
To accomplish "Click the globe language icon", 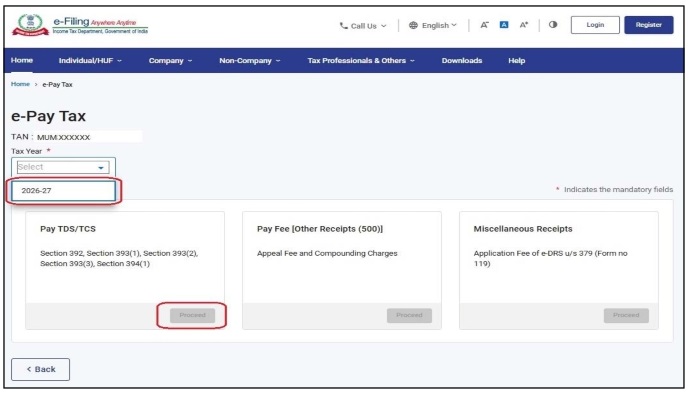I will click(x=413, y=25).
